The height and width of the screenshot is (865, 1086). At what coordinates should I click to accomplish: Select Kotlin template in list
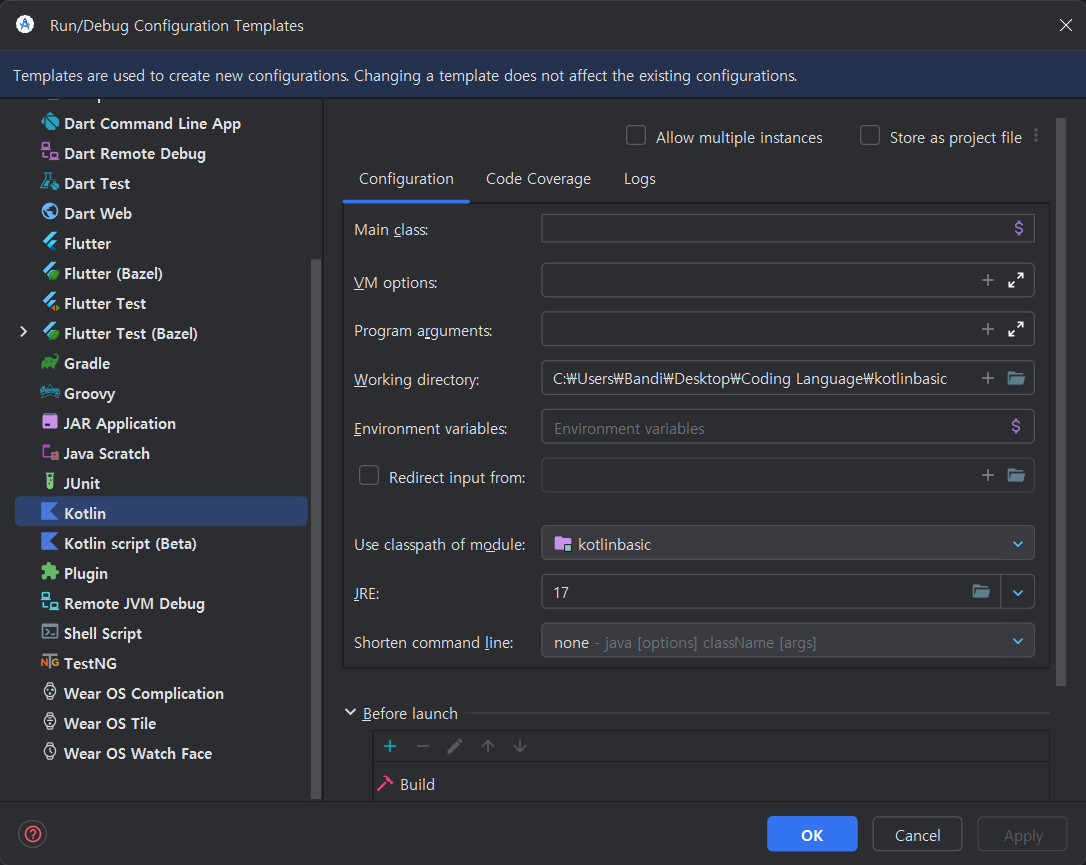[161, 512]
